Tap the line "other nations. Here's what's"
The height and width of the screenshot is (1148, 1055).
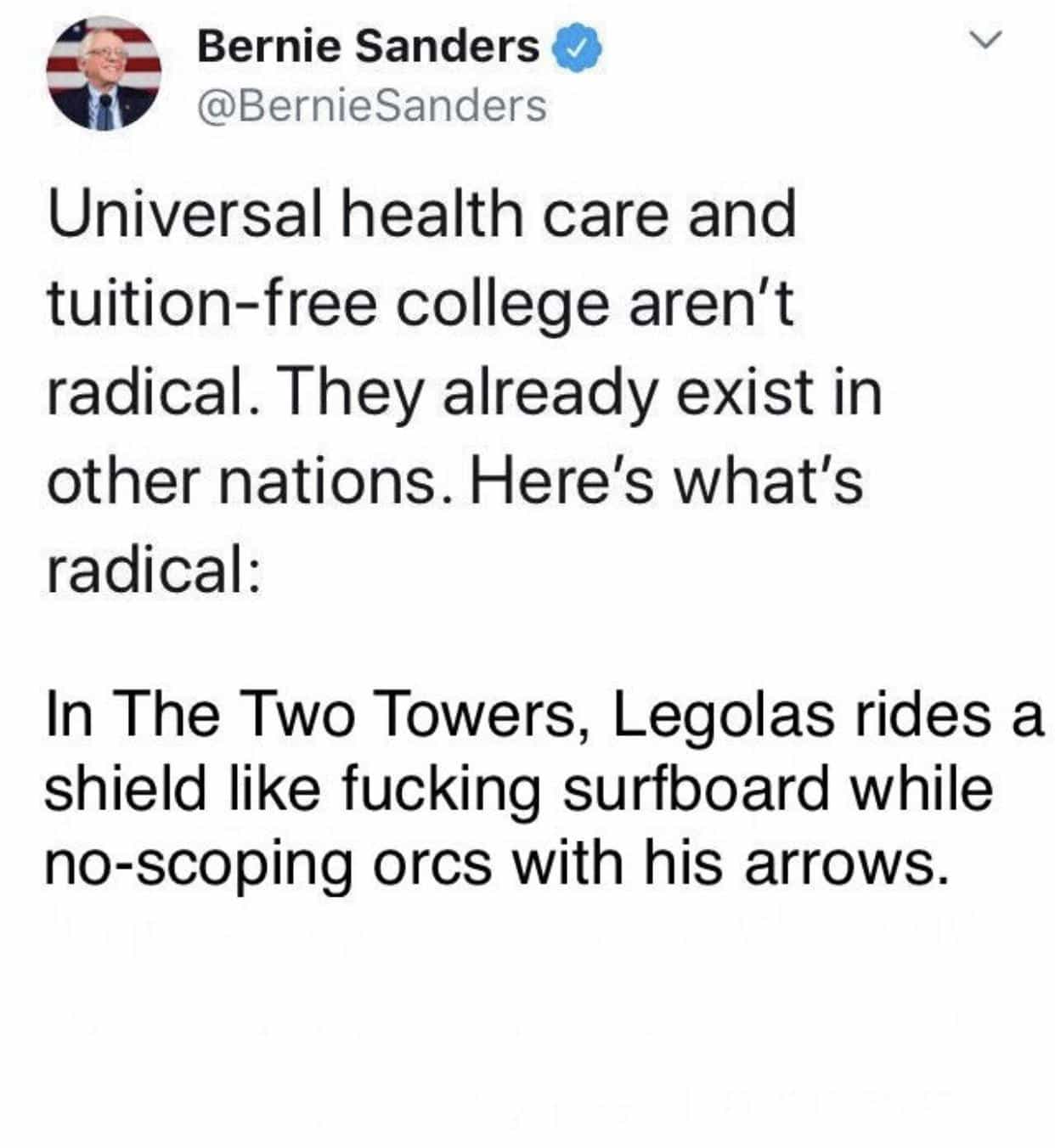coord(454,482)
